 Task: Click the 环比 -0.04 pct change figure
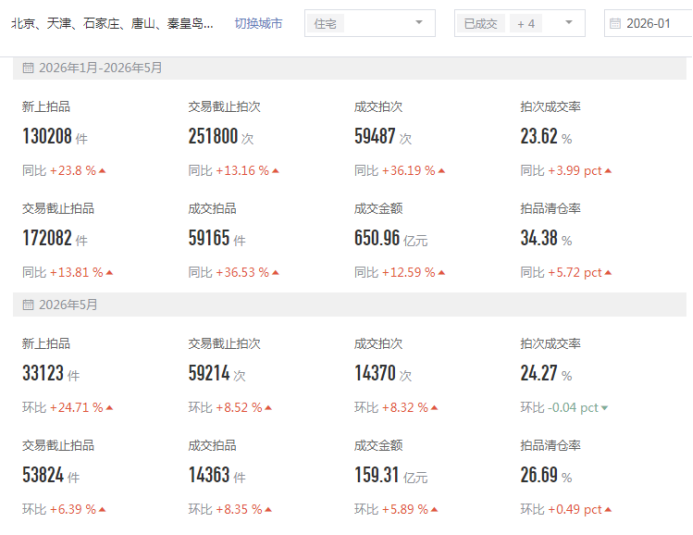coord(564,407)
